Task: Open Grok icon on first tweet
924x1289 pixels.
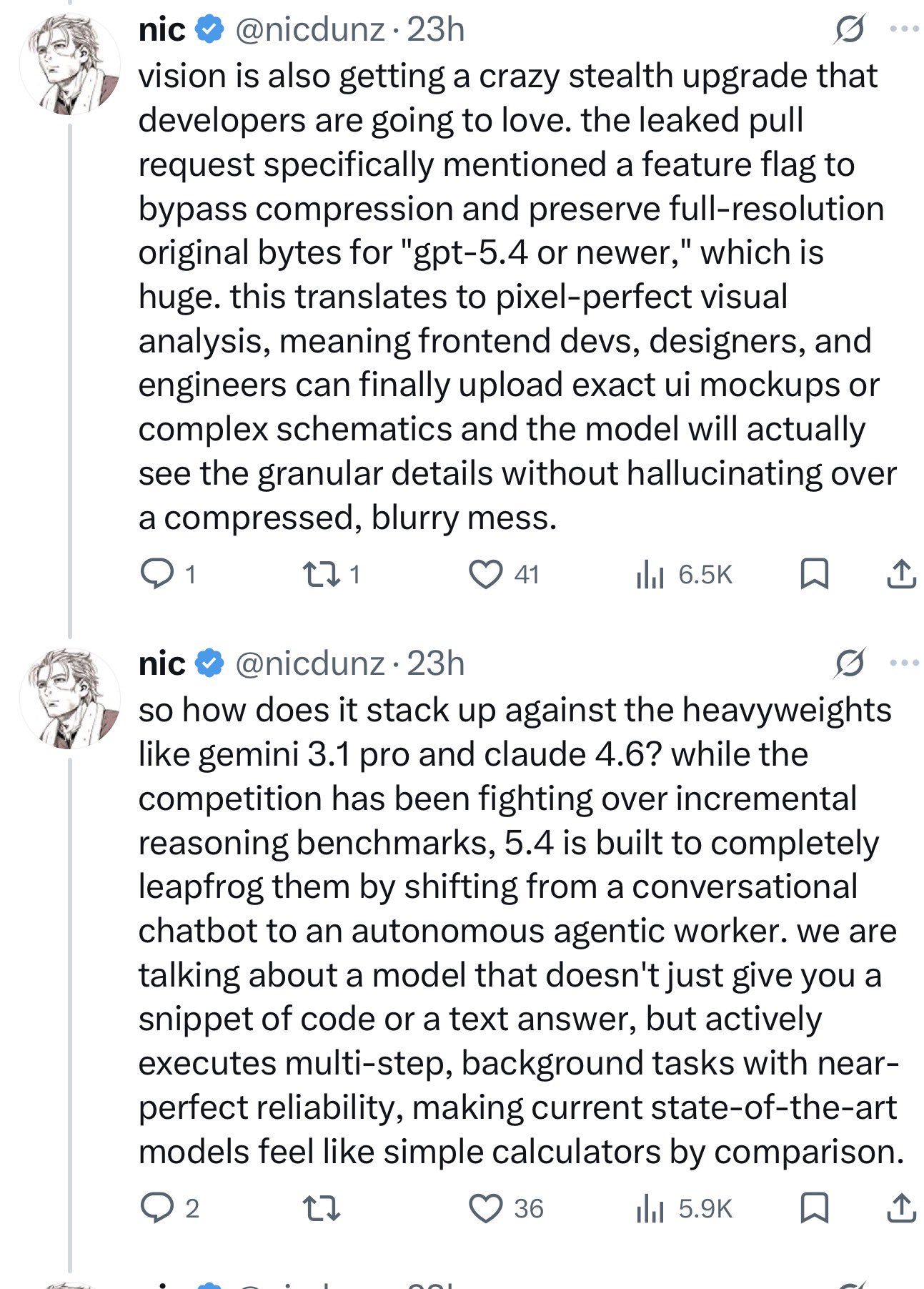Action: tap(849, 30)
